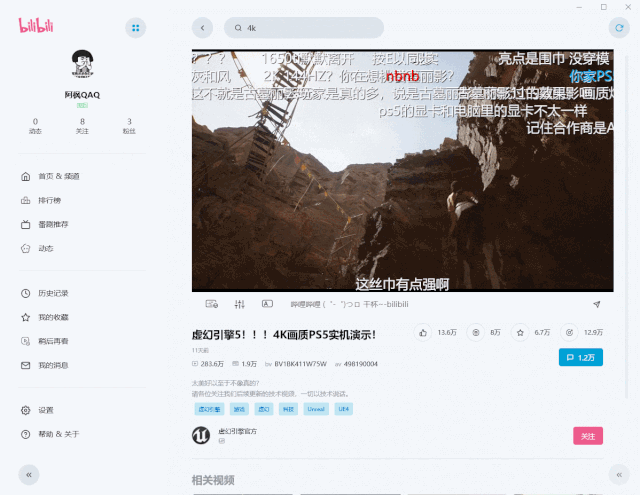Click the 我的消息 envelope icon

26,365
